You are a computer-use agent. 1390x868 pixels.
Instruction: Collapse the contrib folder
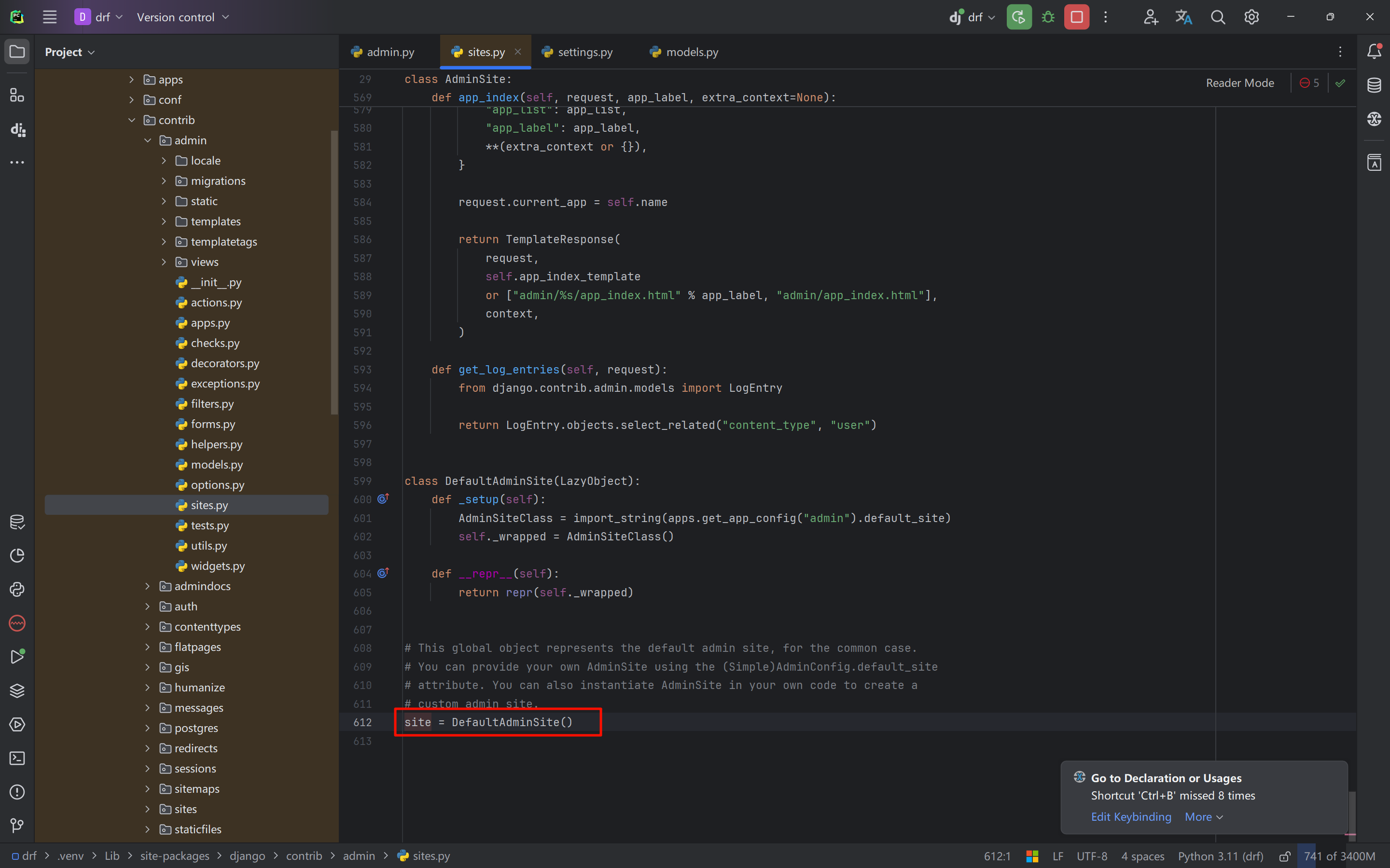click(x=131, y=120)
